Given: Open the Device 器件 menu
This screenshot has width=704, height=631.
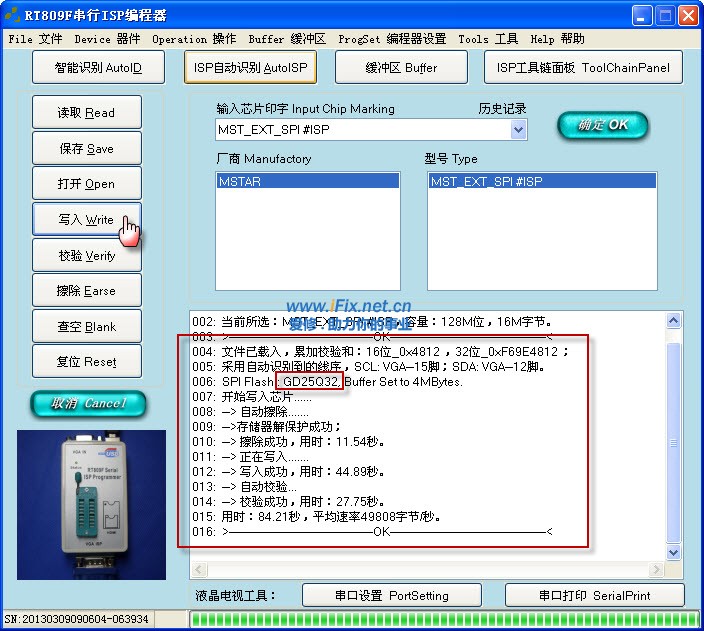Looking at the screenshot, I should 107,39.
